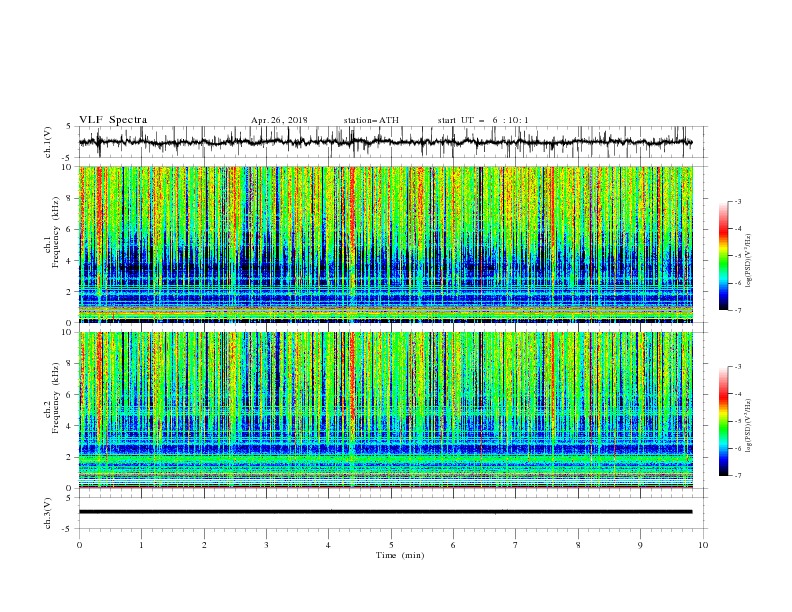Image resolution: width=792 pixels, height=612 pixels.
Task: Click the "-7" label on ch.1 color bar
Action: coord(738,310)
